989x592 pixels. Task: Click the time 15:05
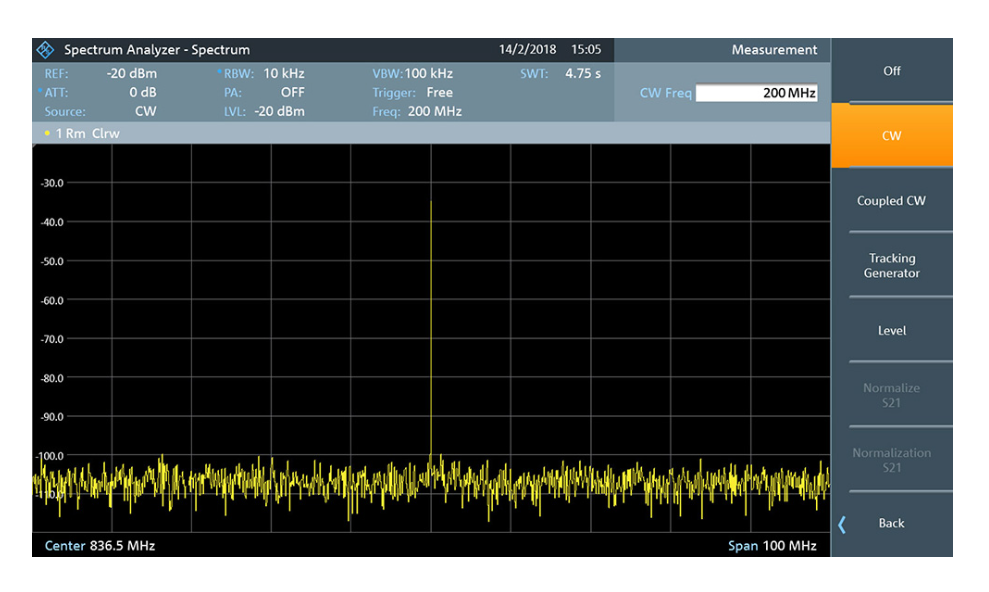click(x=586, y=49)
